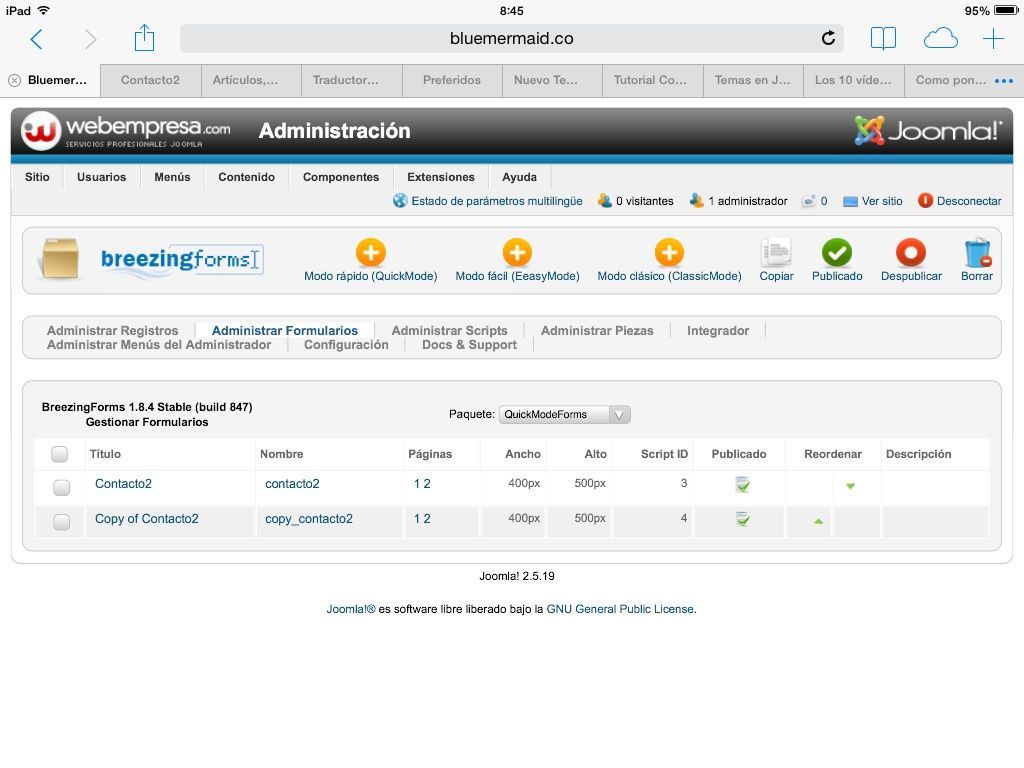Screen dimensions: 1024x768
Task: Open the Componentes menu
Action: coord(341,177)
